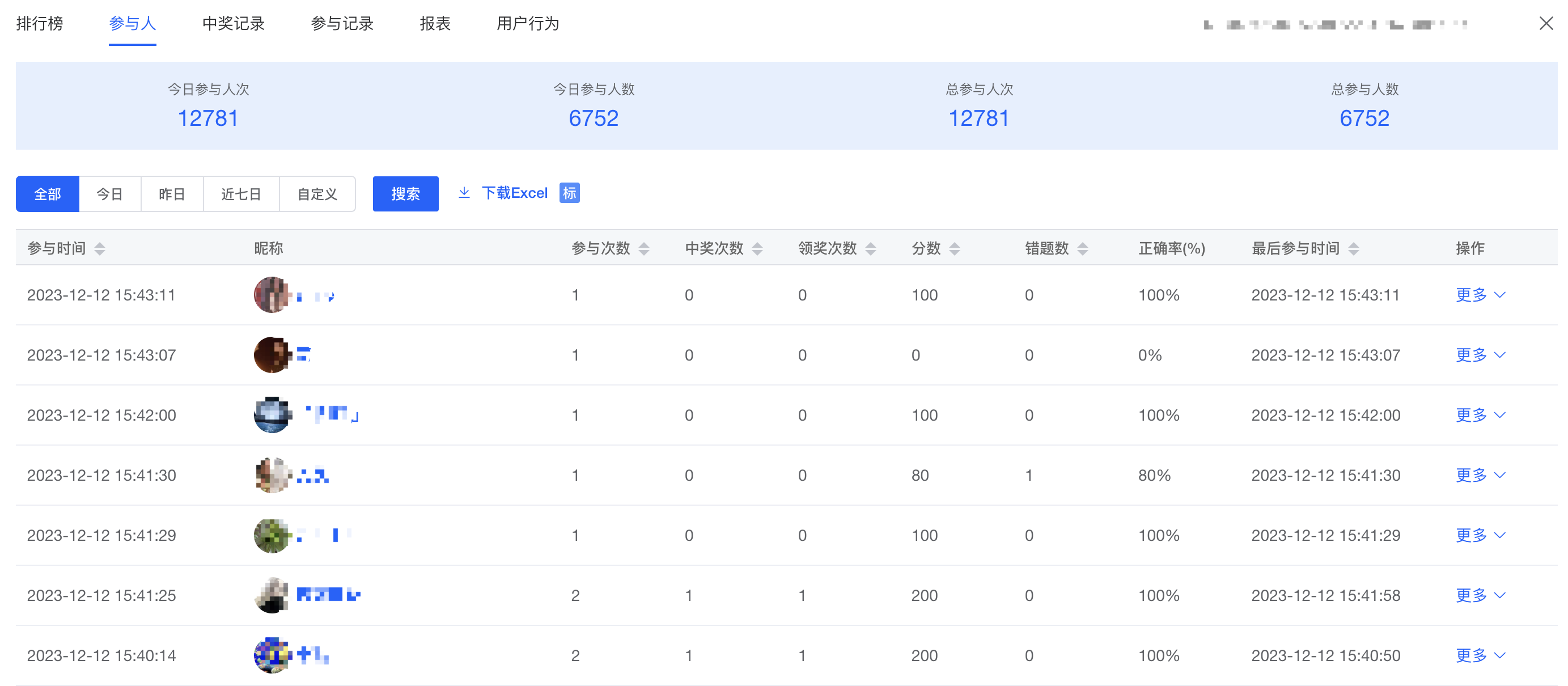The height and width of the screenshot is (686, 1568).
Task: Select the 自定义 date filter
Action: (x=317, y=194)
